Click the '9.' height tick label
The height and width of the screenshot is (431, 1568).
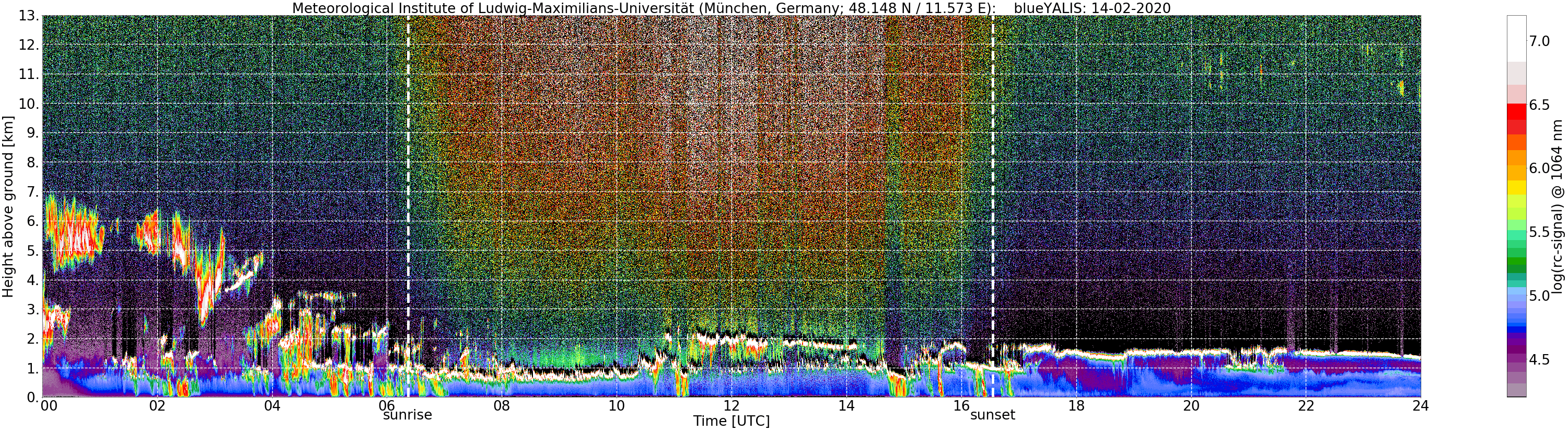pyautogui.click(x=32, y=133)
